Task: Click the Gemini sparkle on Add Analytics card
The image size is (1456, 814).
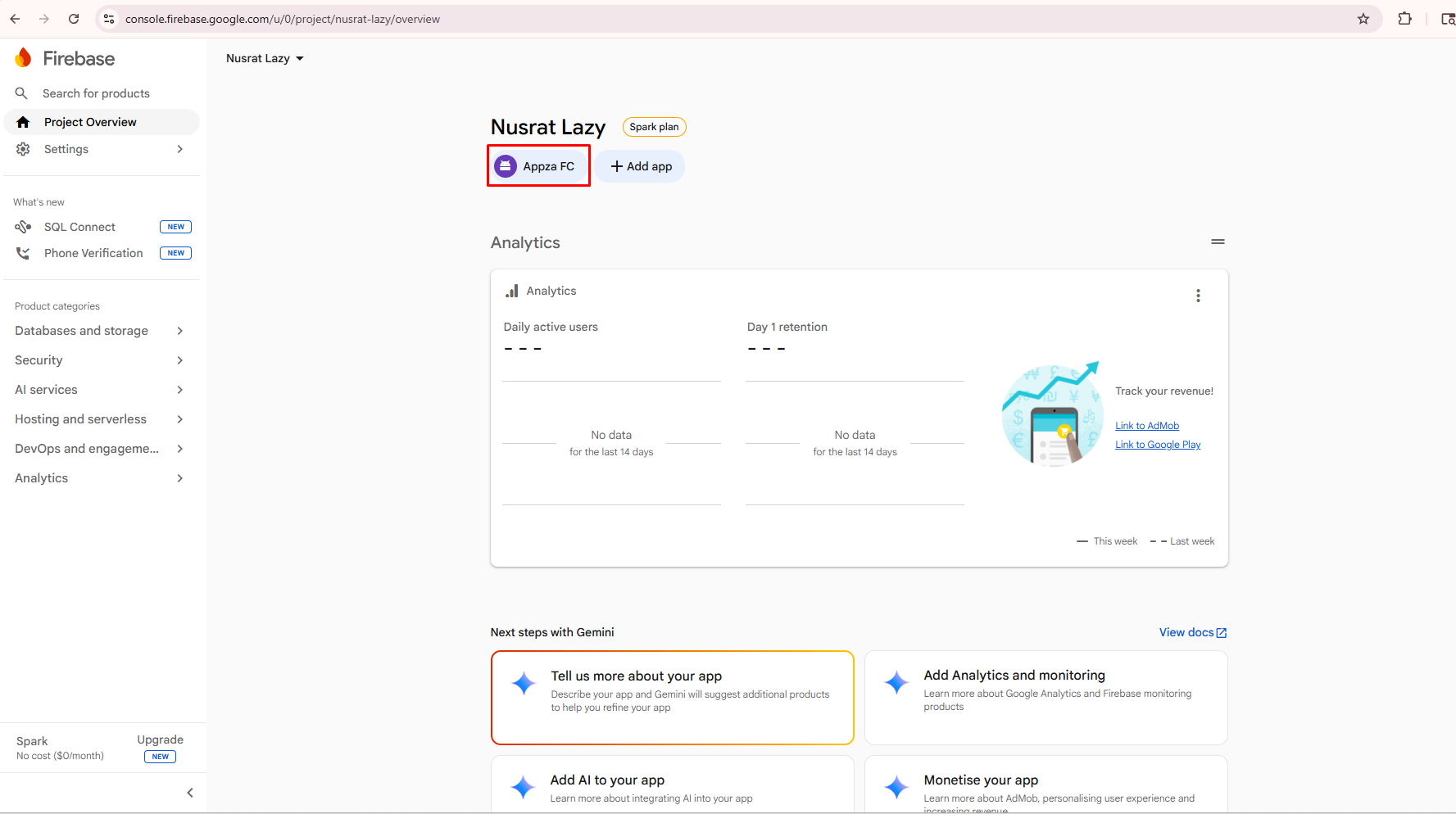Action: point(897,682)
